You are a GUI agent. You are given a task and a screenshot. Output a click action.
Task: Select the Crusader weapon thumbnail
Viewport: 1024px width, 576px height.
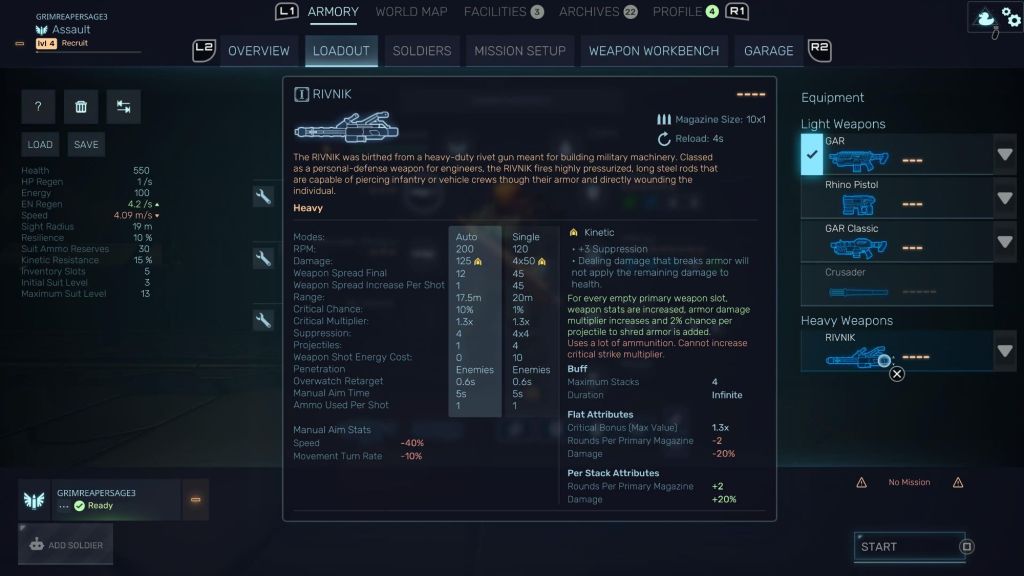coord(858,291)
